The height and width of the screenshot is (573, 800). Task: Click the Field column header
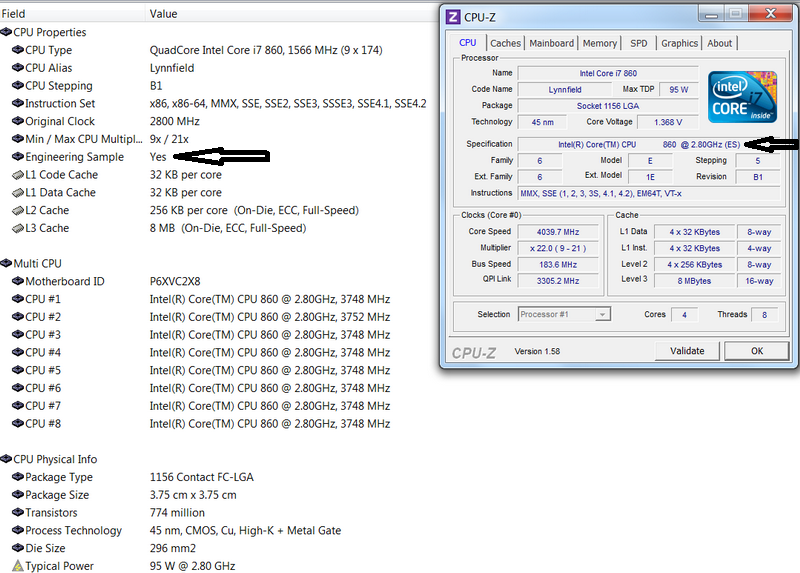point(72,14)
